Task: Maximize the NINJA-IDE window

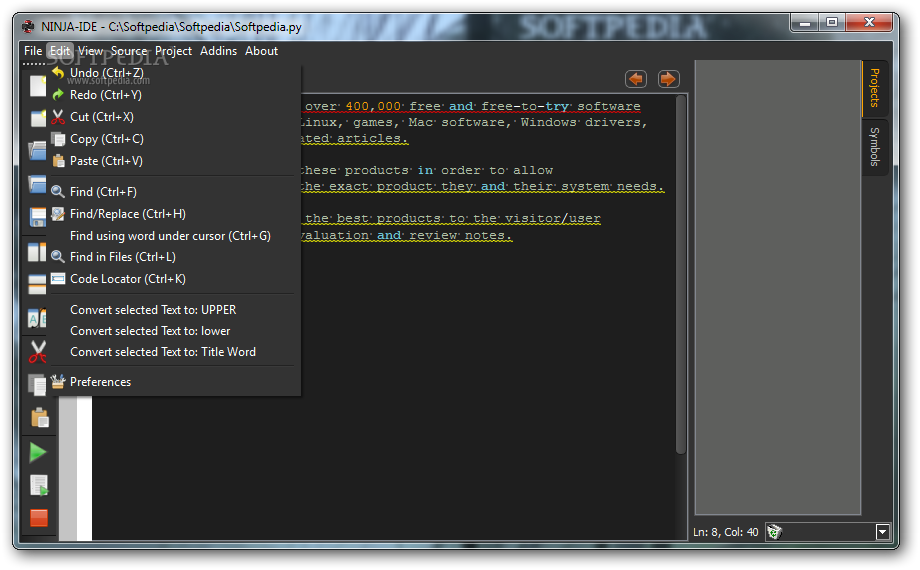Action: coord(831,23)
